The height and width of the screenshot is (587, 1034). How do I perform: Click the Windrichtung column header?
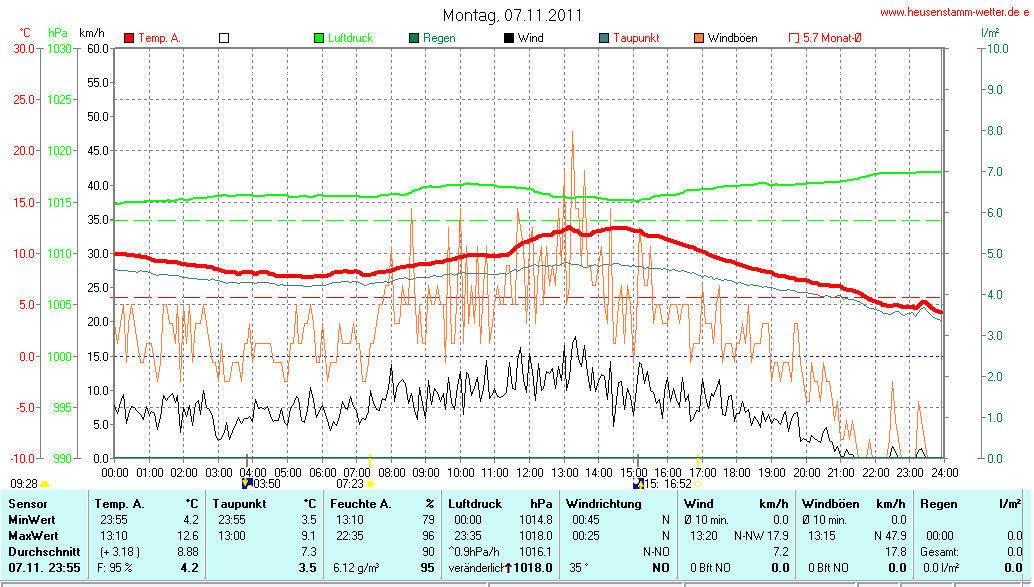click(603, 503)
